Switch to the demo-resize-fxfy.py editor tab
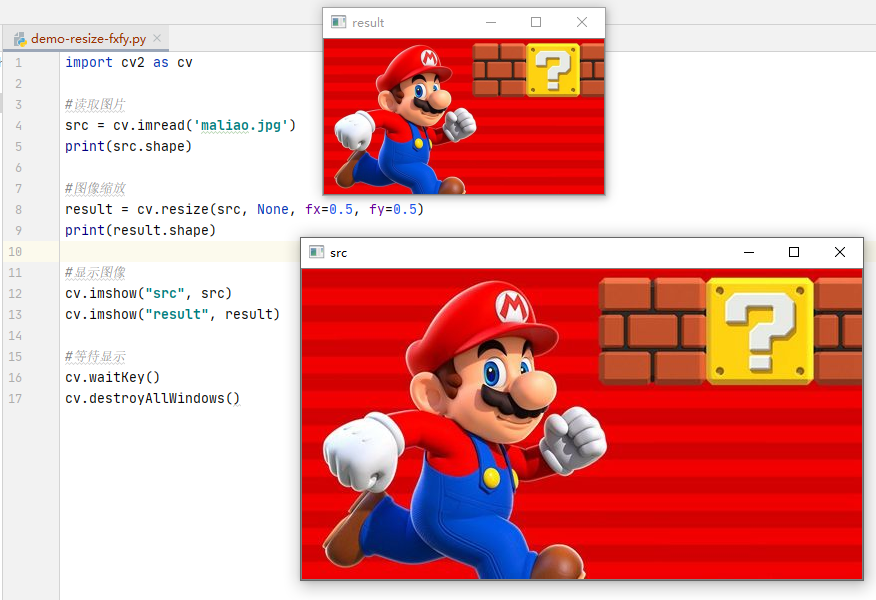This screenshot has width=876, height=600. point(88,39)
